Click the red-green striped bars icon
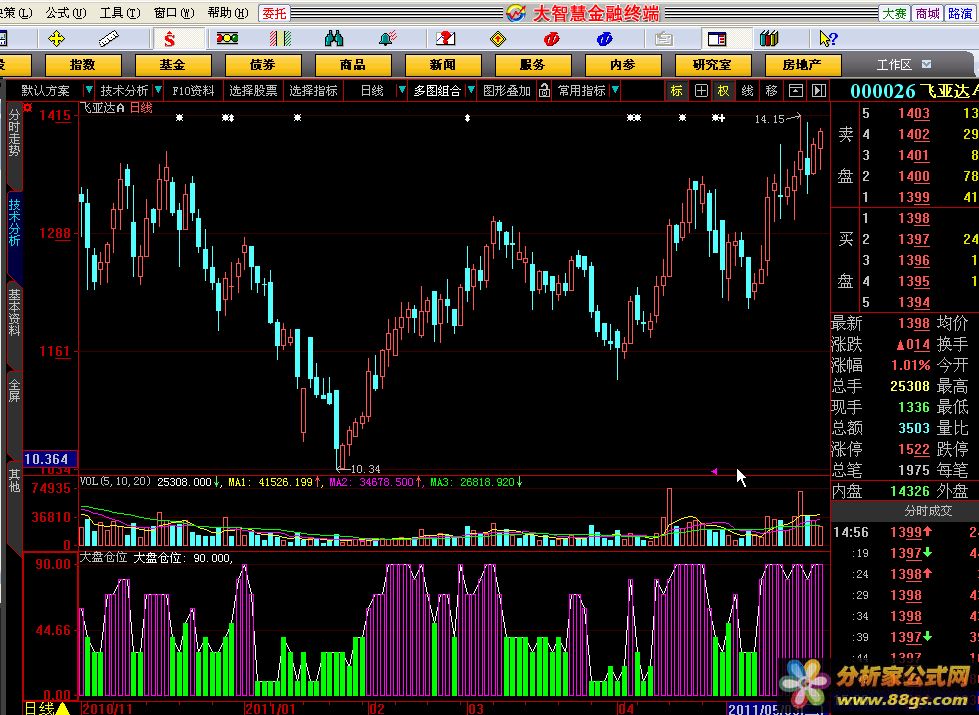This screenshot has height=715, width=979. [x=280, y=39]
